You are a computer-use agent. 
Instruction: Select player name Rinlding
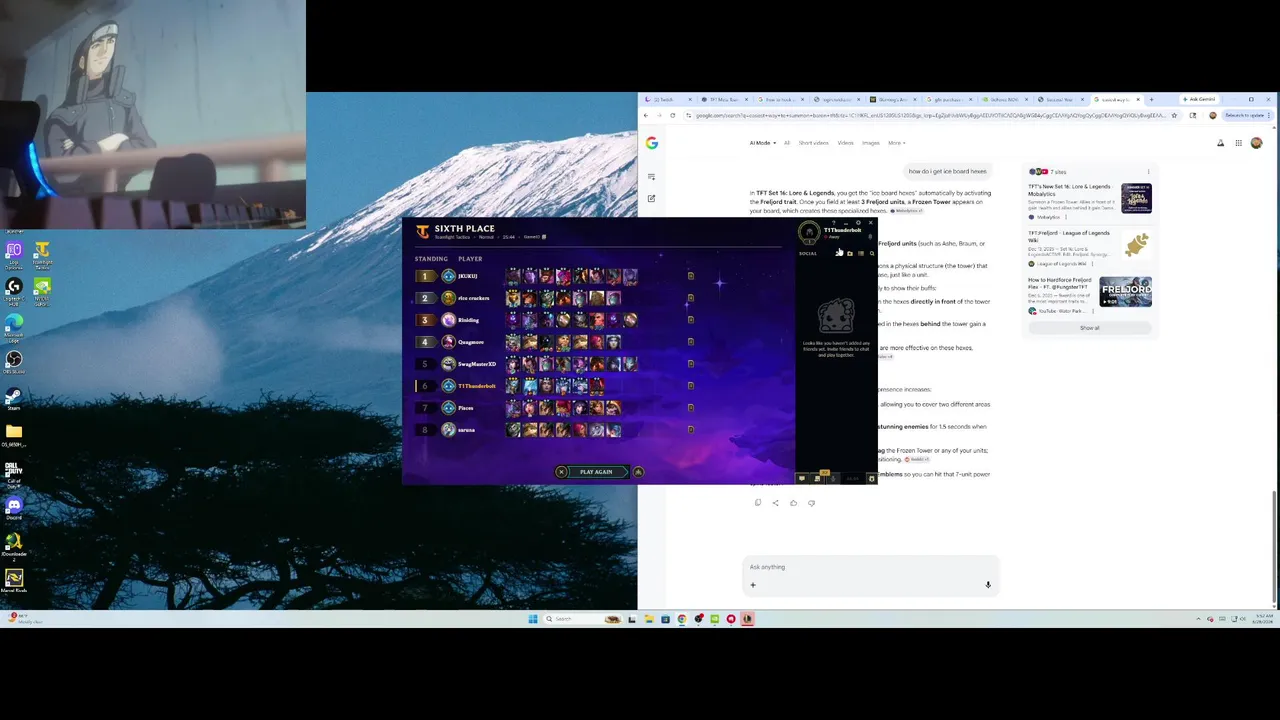[x=468, y=320]
